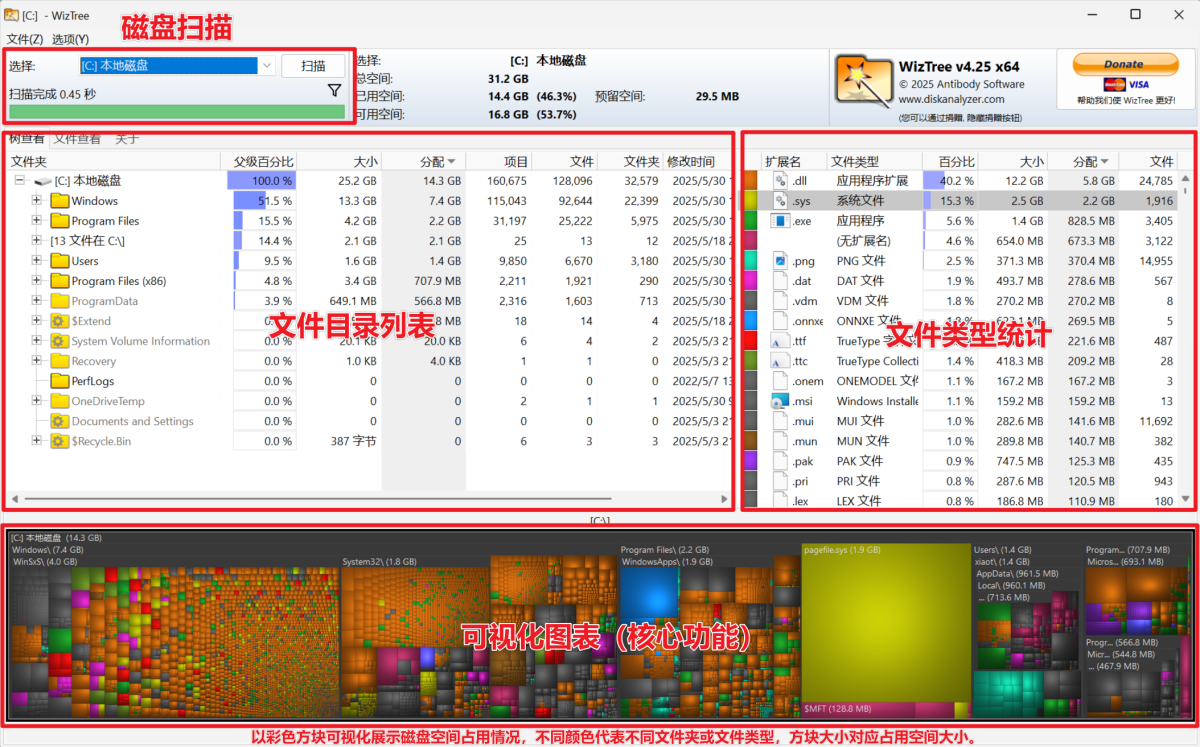Viewport: 1200px width, 747px height.
Task: Switch to the 关于 tab
Action: pos(127,139)
